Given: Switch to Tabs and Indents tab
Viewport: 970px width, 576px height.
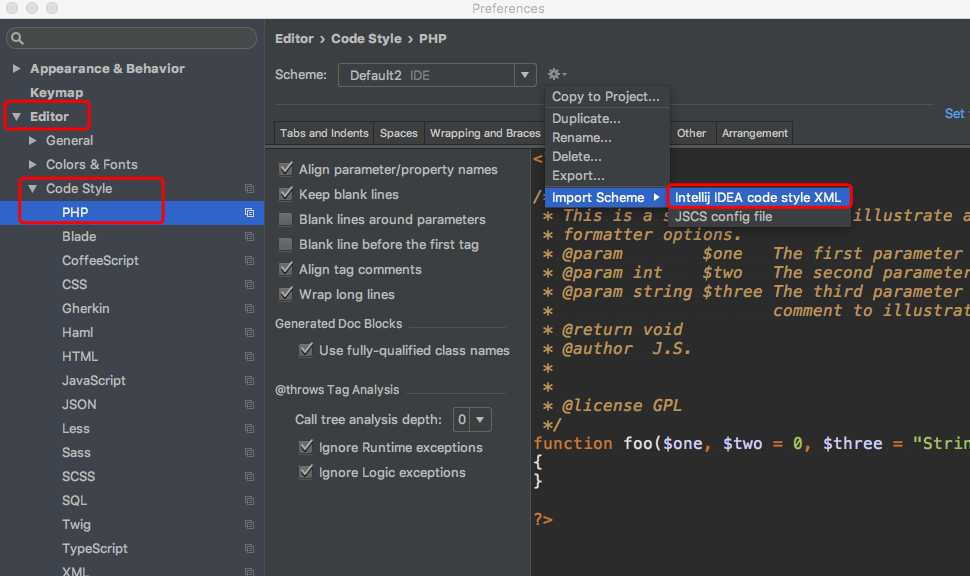Looking at the screenshot, I should pyautogui.click(x=324, y=133).
